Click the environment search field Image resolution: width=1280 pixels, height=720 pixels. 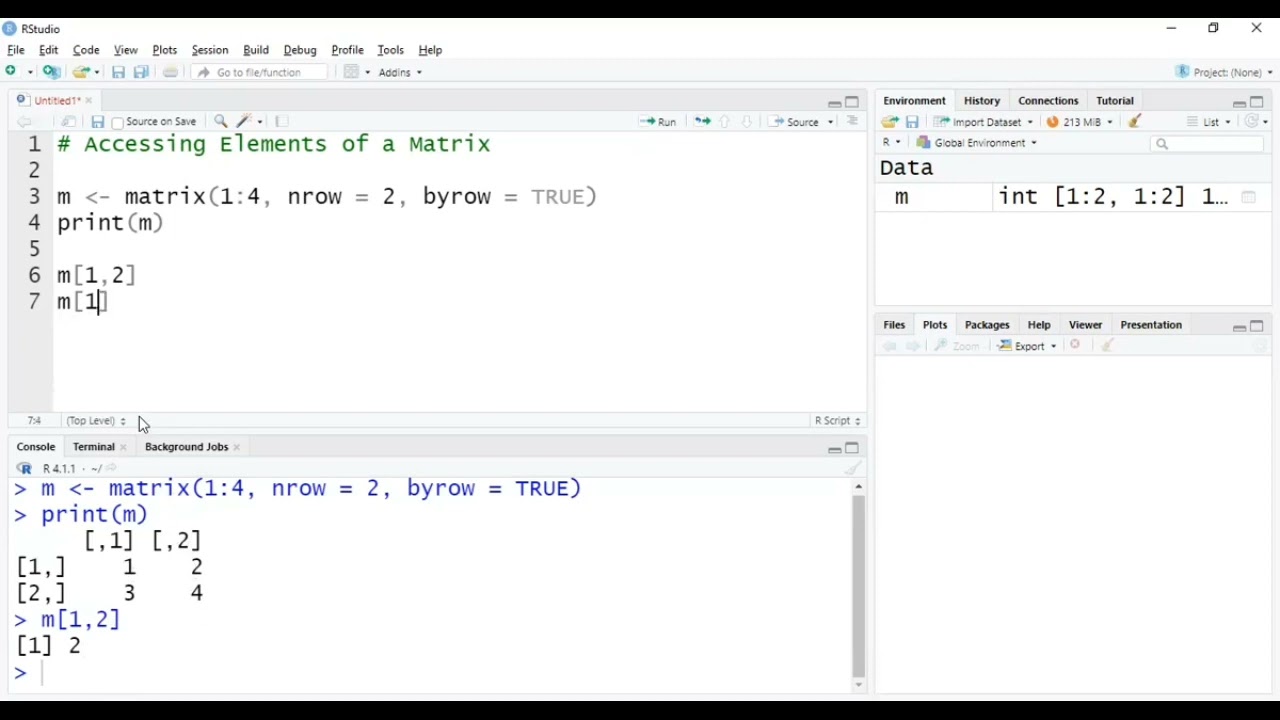pos(1207,144)
